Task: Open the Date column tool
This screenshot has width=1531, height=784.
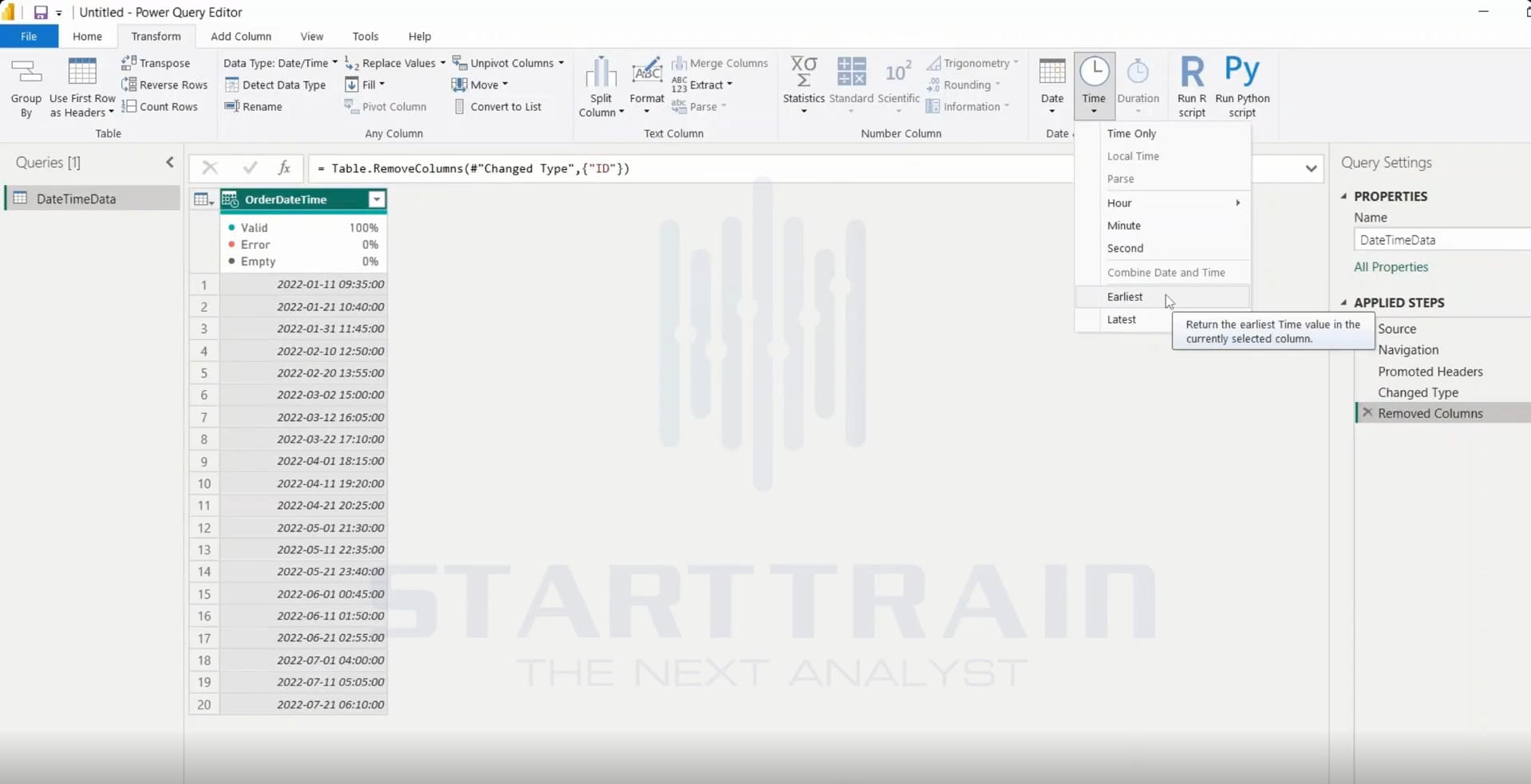Action: tap(1052, 85)
